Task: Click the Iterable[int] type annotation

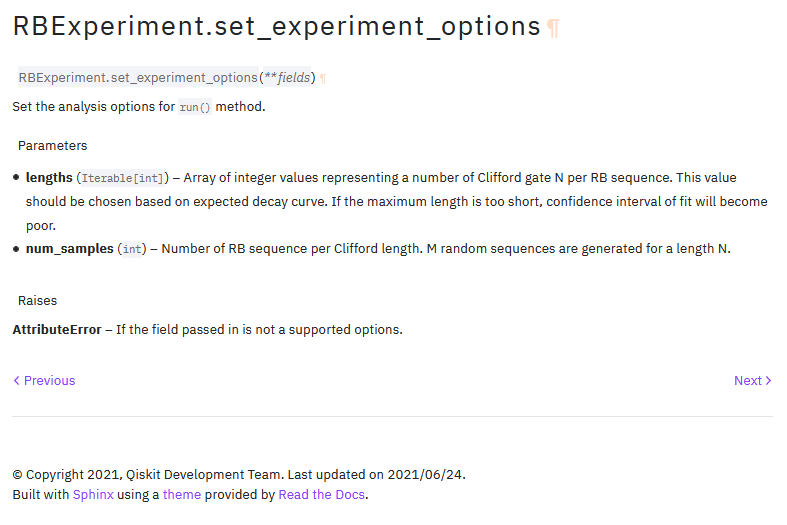Action: click(122, 178)
